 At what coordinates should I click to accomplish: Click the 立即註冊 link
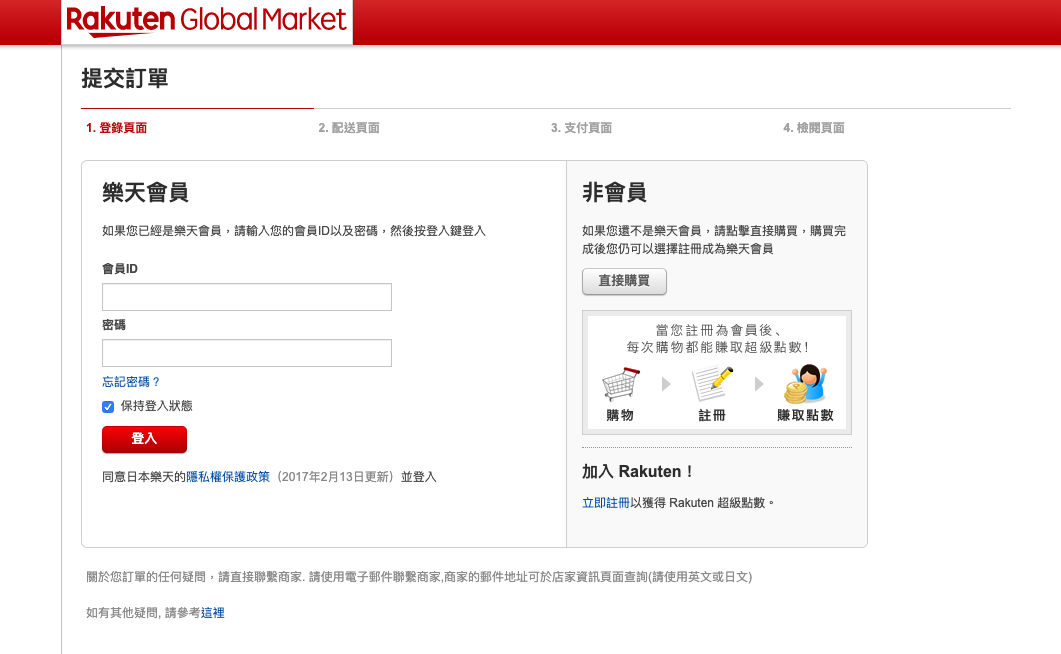(606, 503)
